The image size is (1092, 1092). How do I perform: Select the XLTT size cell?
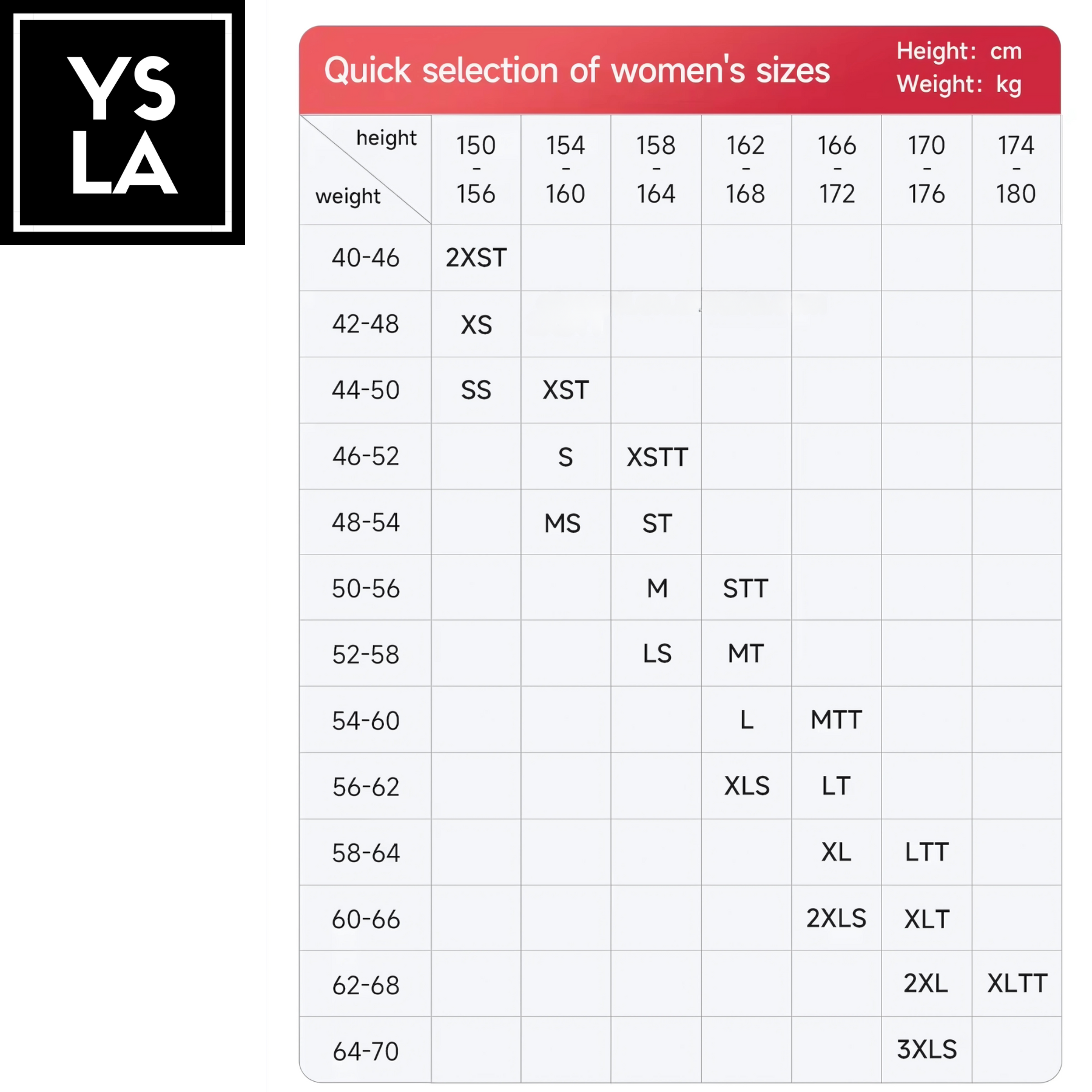1017,983
